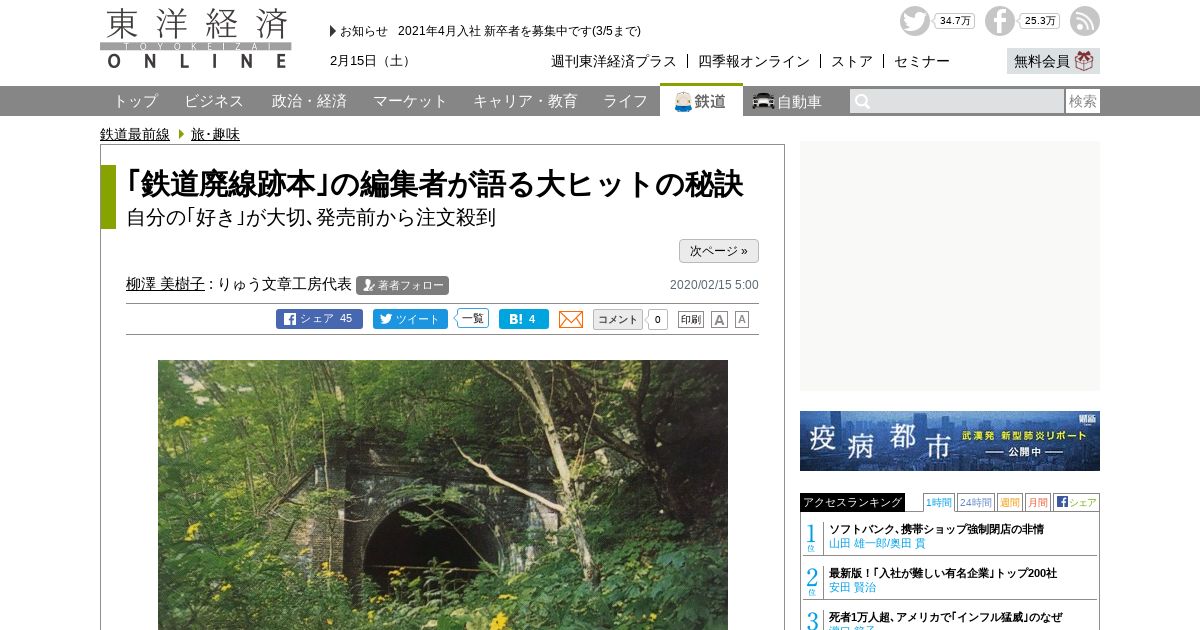Screen dimensions: 1200x630
Task: Open the マーケット nav tab
Action: [410, 101]
